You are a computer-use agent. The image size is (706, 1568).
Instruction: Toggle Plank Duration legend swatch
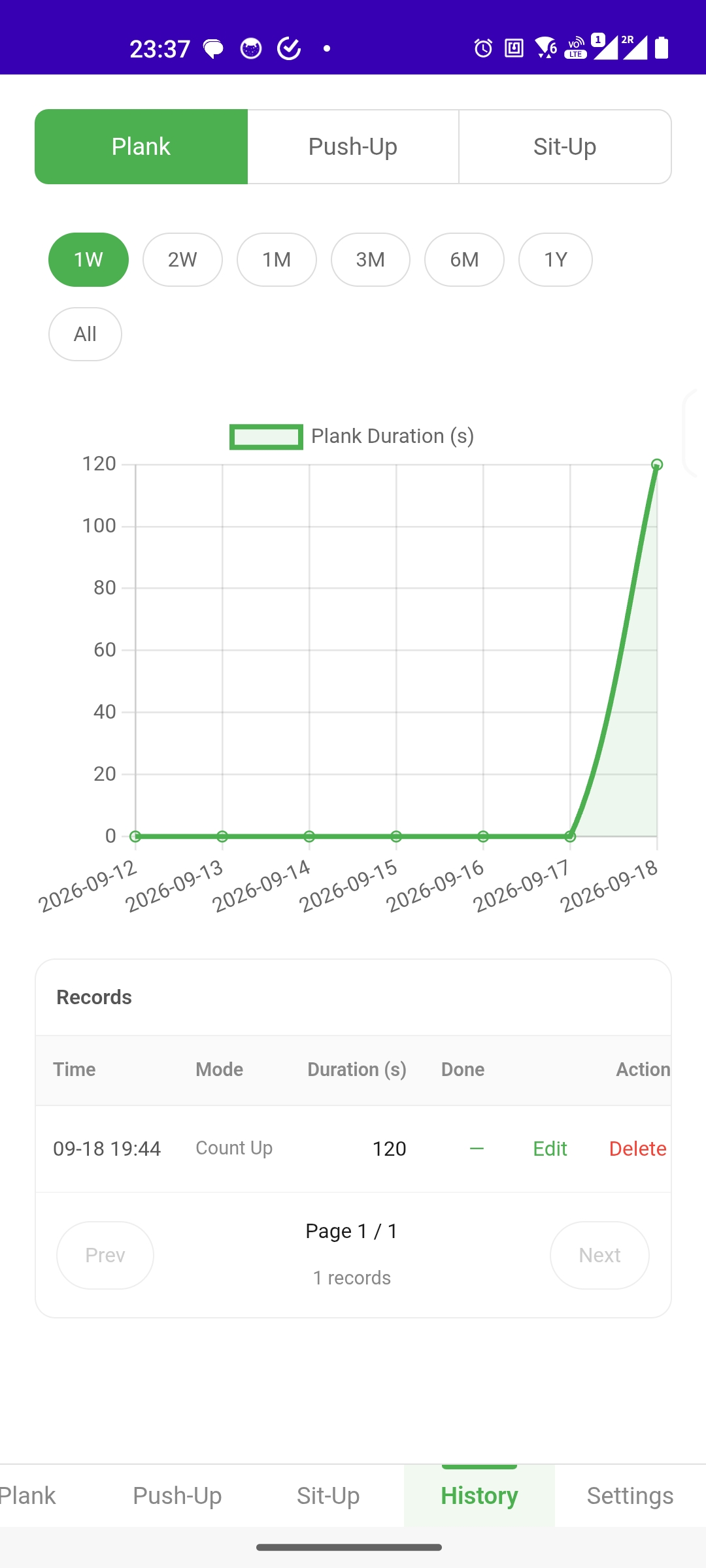tap(266, 436)
